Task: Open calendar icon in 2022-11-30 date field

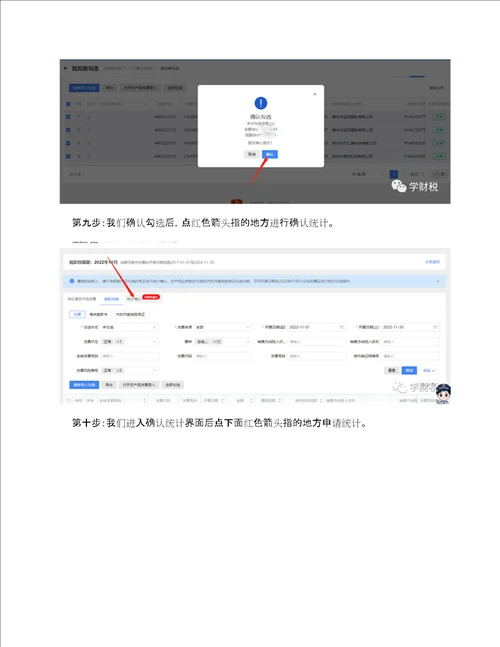Action: [x=435, y=327]
